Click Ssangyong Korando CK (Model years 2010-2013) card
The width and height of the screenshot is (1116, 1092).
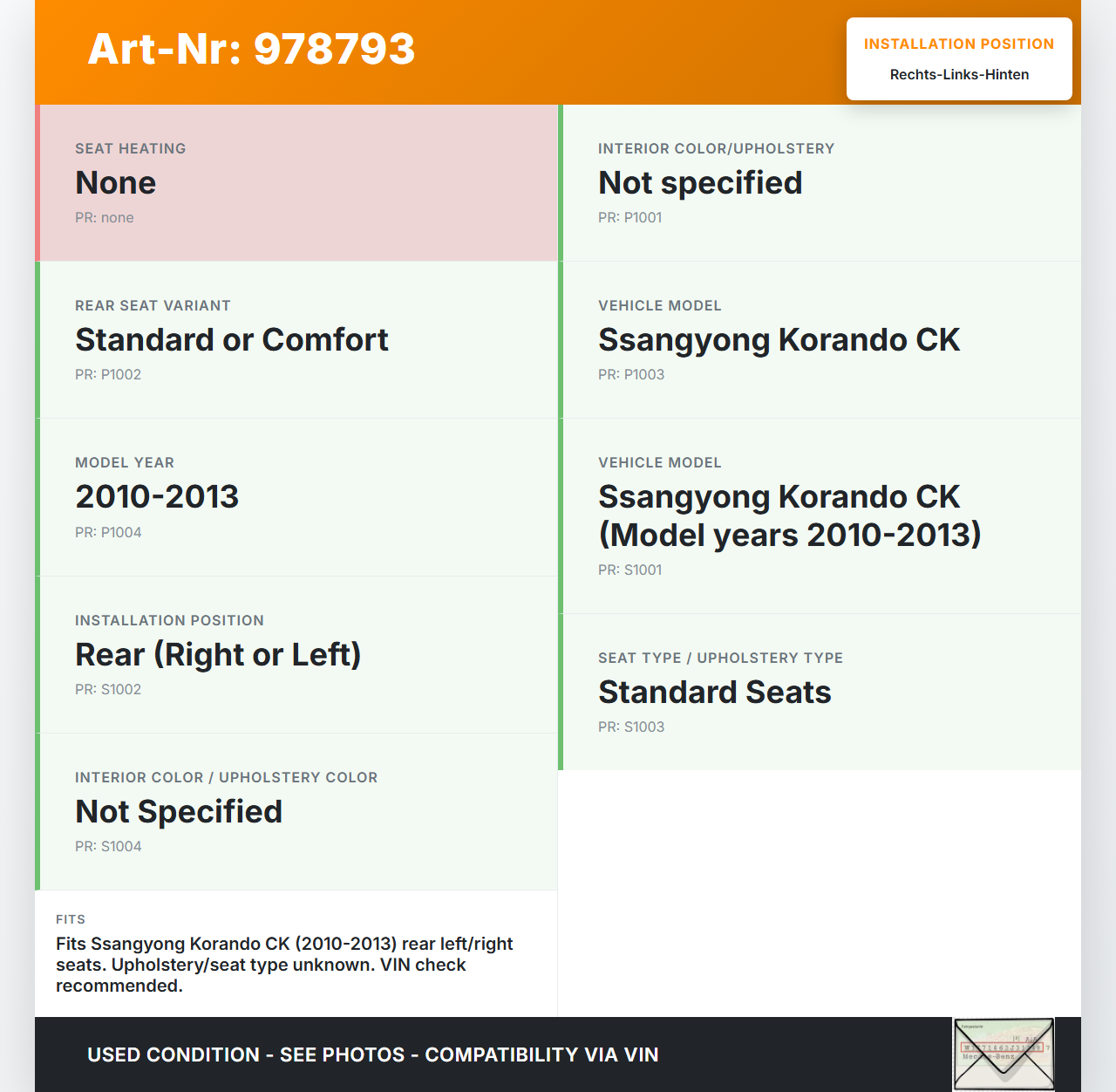(821, 516)
